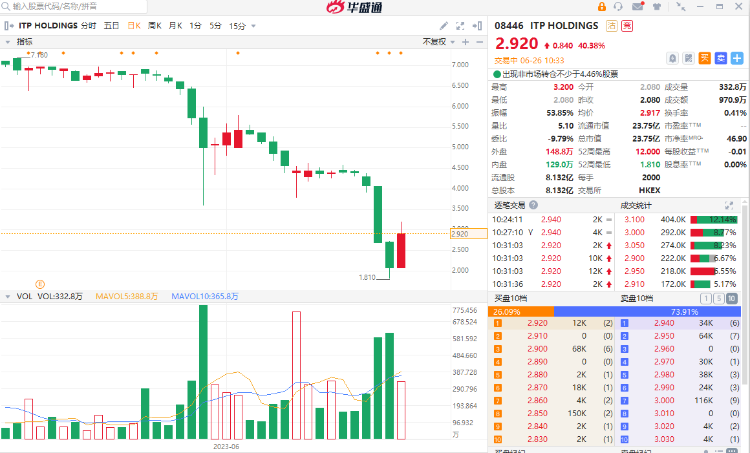This screenshot has width=750, height=453.
Task: Click the shrink window arrows icon
Action: coord(680,7)
